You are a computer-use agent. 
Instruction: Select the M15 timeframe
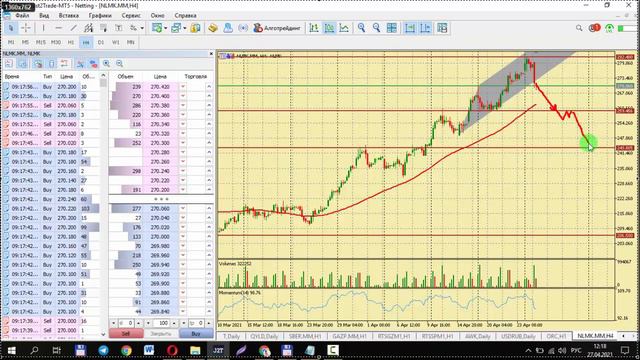tap(40, 42)
